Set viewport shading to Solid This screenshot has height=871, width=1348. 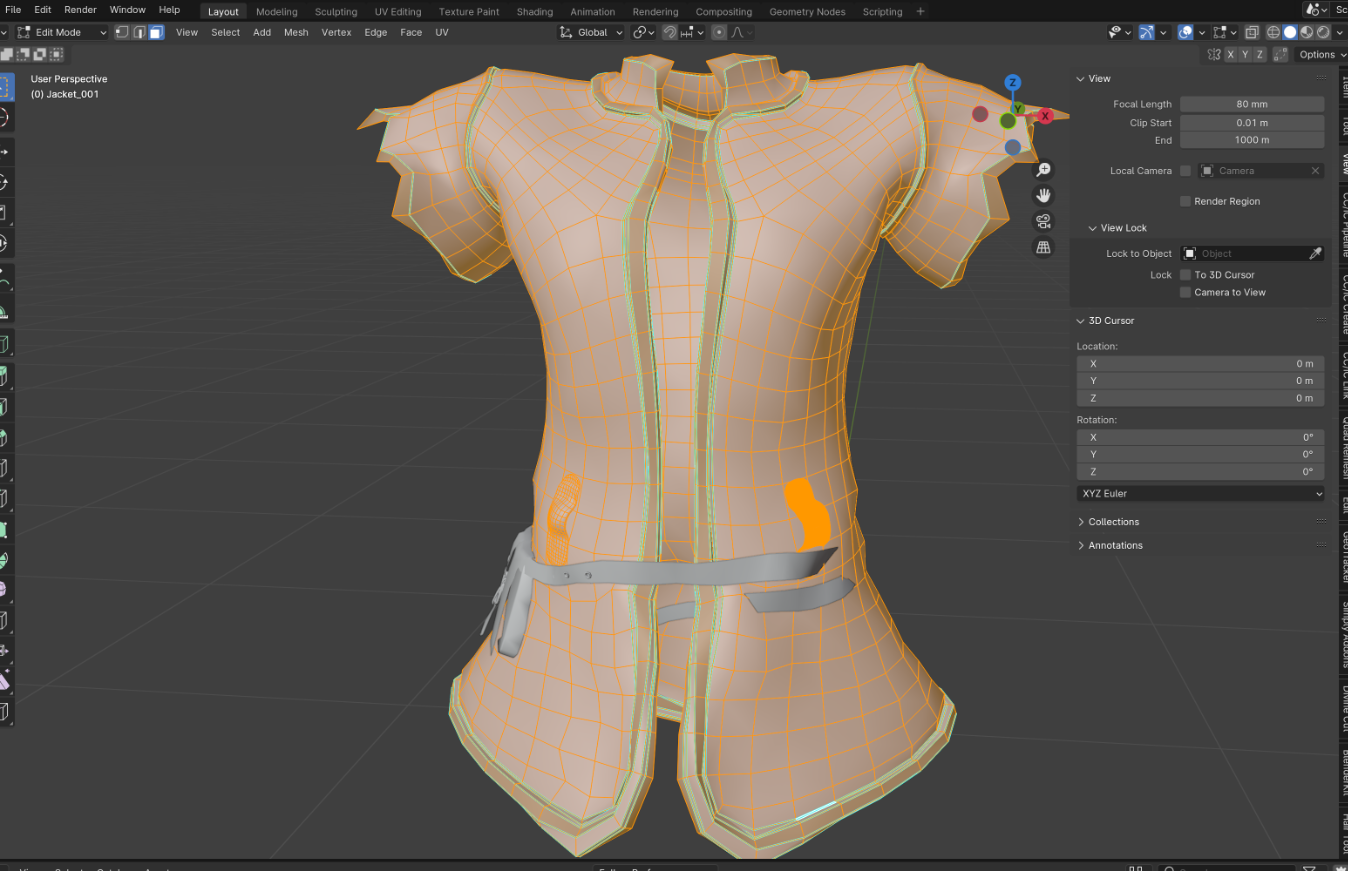coord(1290,32)
